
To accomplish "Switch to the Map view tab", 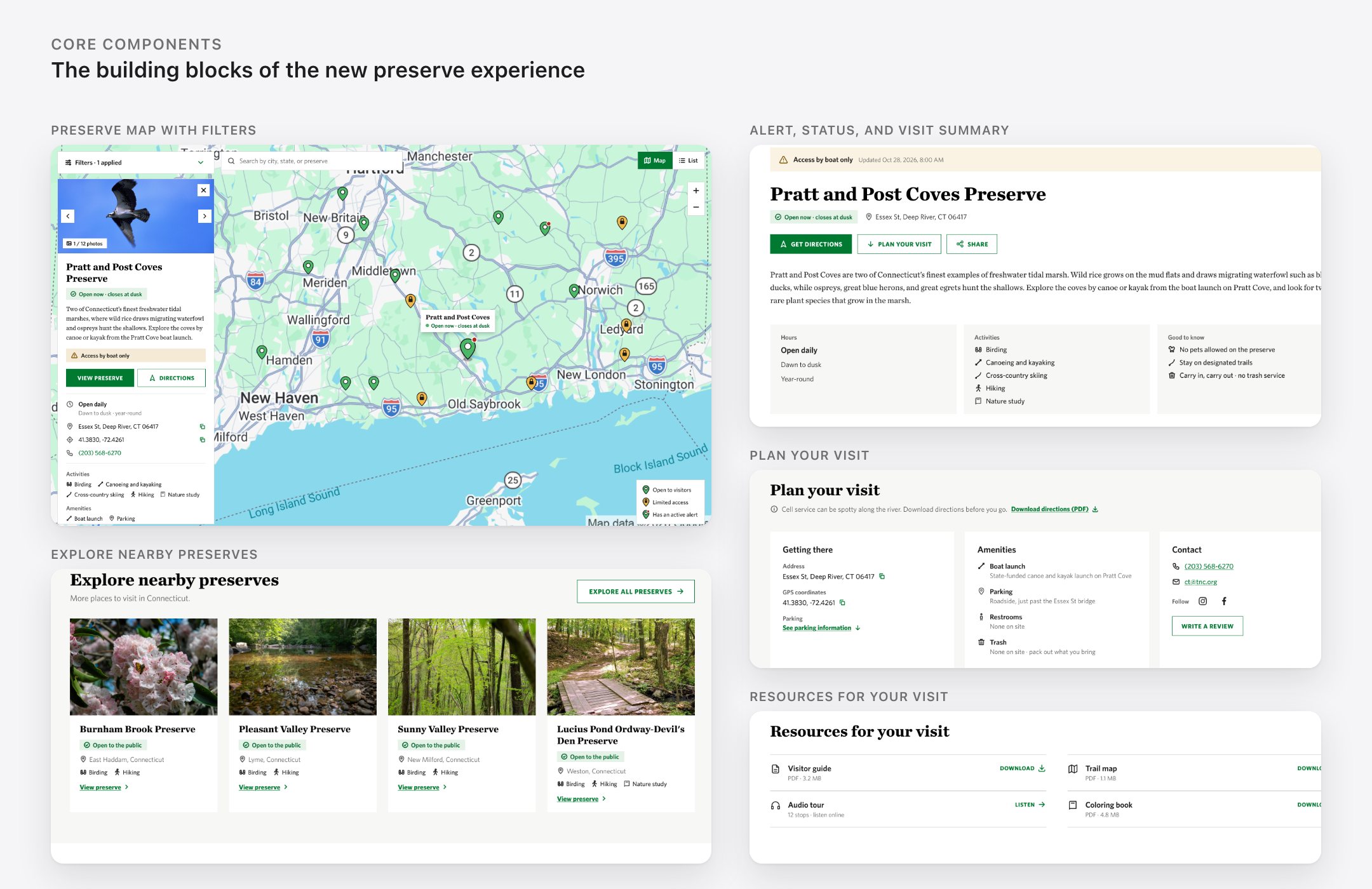I will pos(655,161).
